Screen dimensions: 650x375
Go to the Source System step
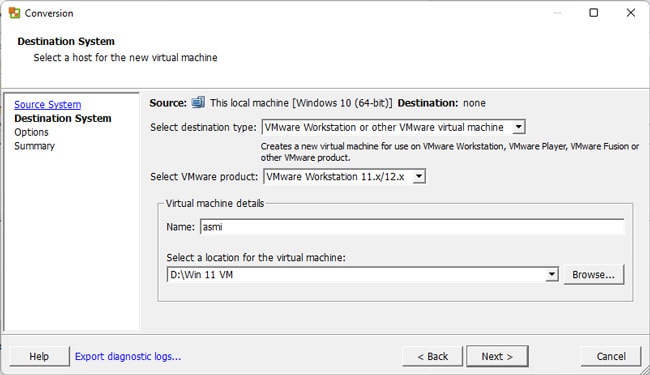coord(48,104)
